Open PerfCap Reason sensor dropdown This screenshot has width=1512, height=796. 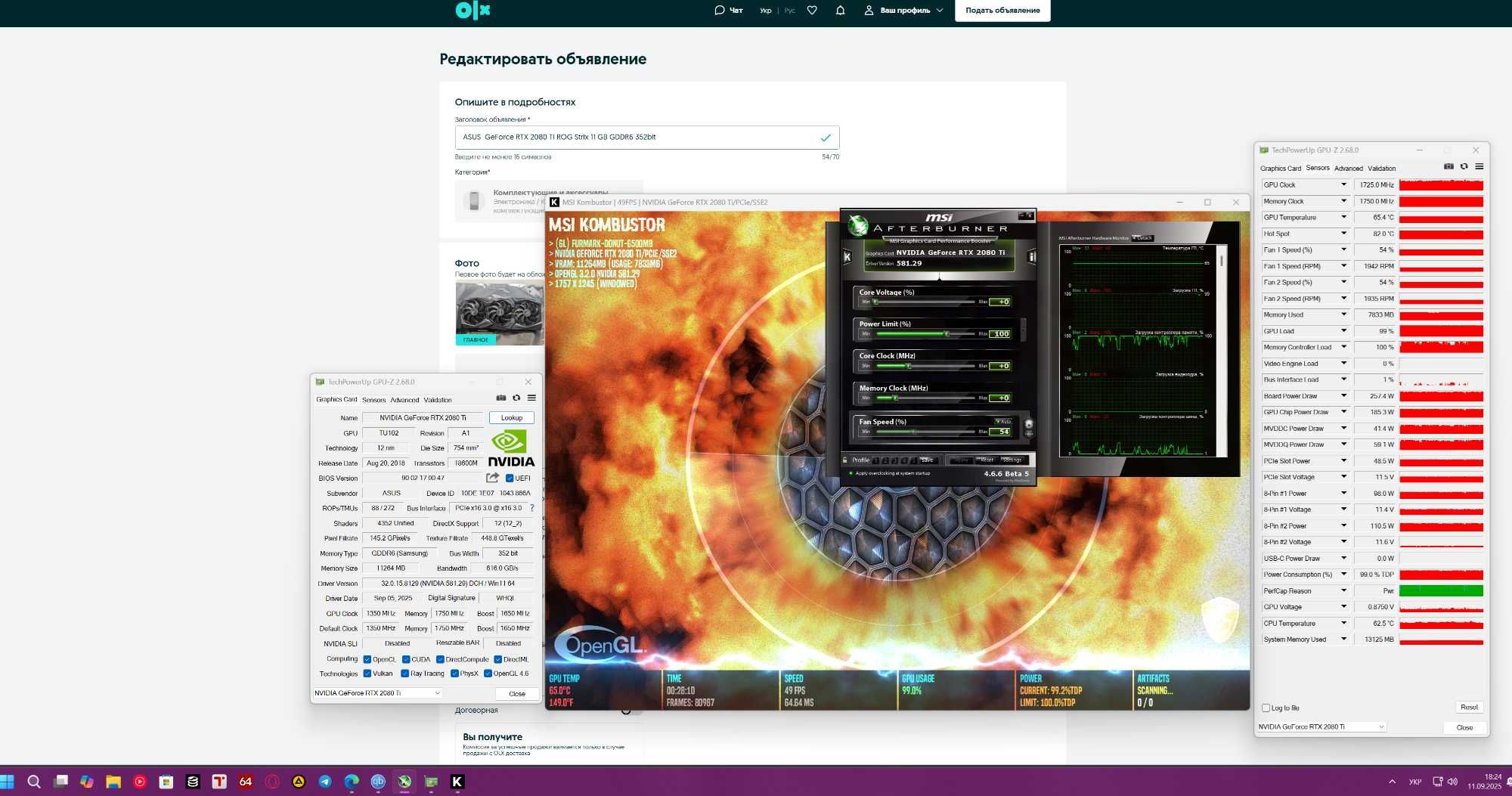pyautogui.click(x=1343, y=591)
